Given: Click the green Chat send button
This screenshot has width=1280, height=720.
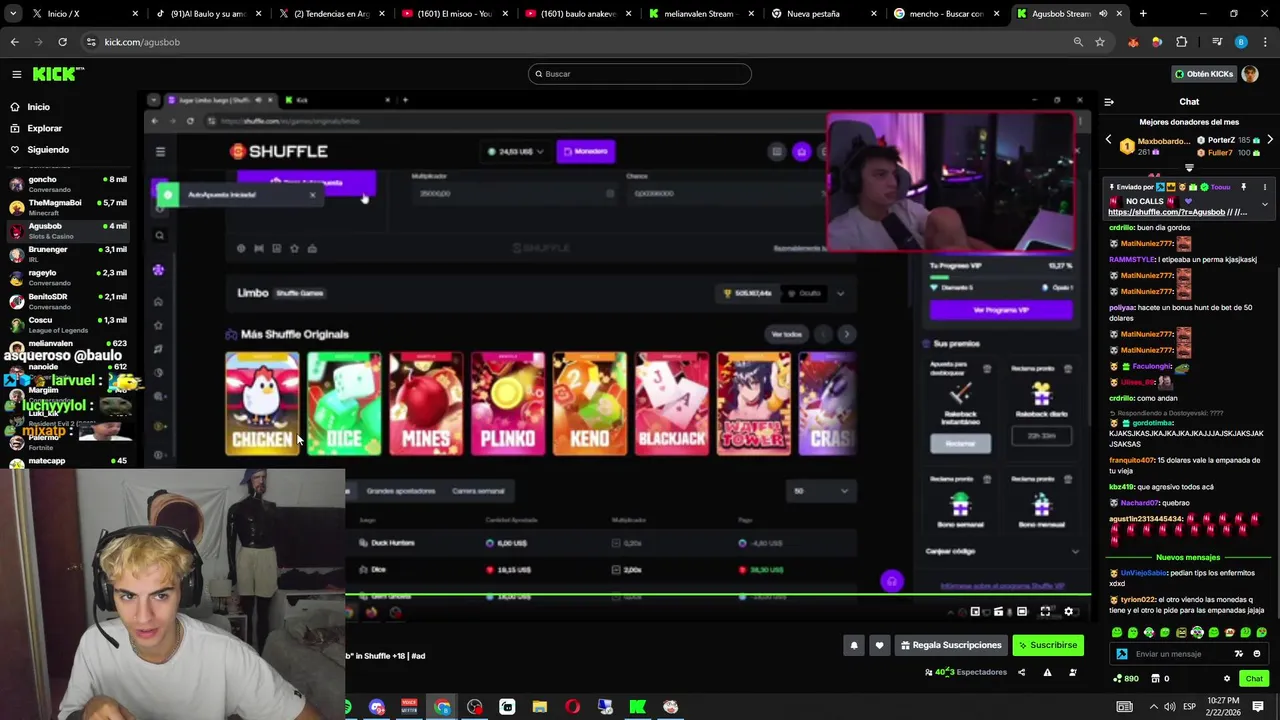Looking at the screenshot, I should point(1254,679).
